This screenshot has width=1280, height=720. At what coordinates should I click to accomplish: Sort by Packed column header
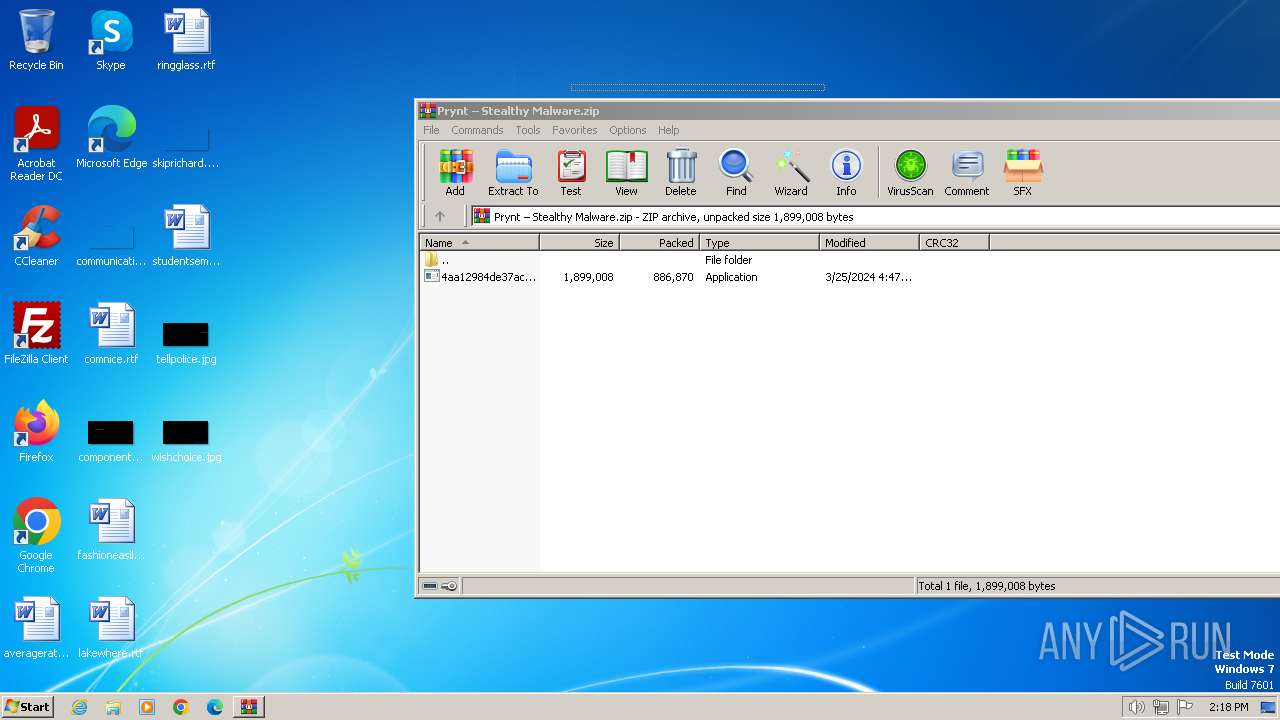click(x=660, y=243)
